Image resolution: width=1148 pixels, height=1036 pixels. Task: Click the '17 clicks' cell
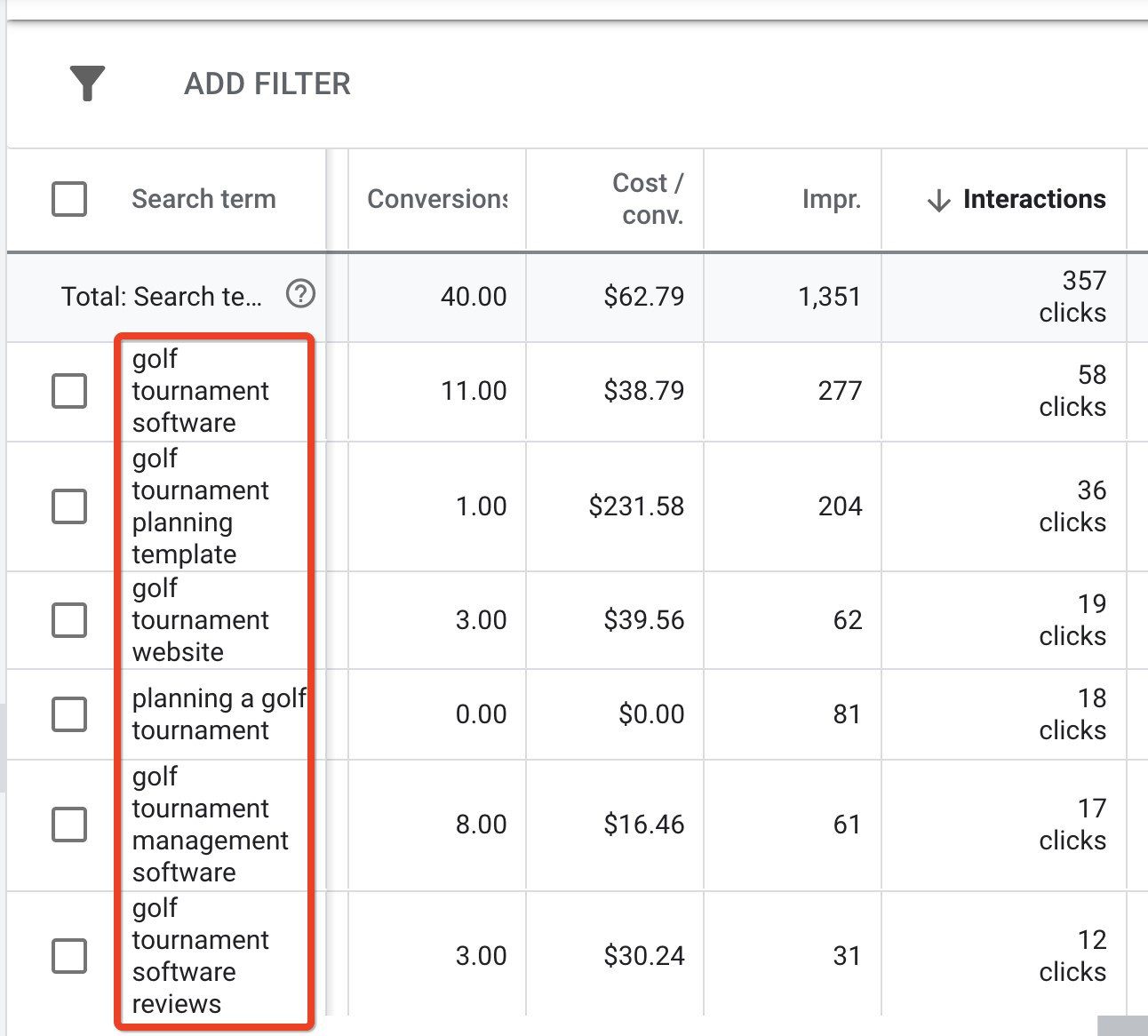(x=1072, y=825)
